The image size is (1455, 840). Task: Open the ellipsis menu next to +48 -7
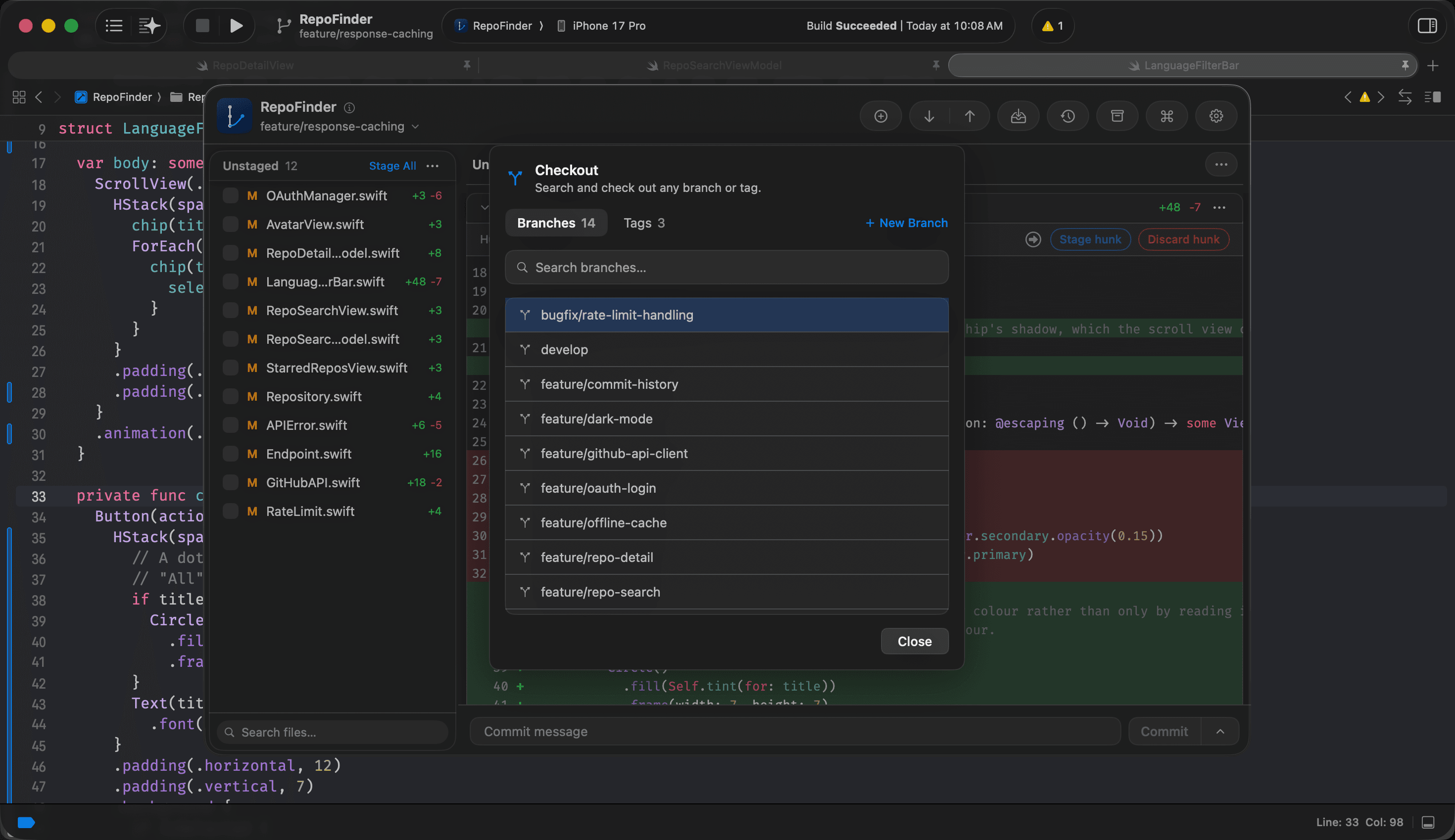(x=1219, y=207)
